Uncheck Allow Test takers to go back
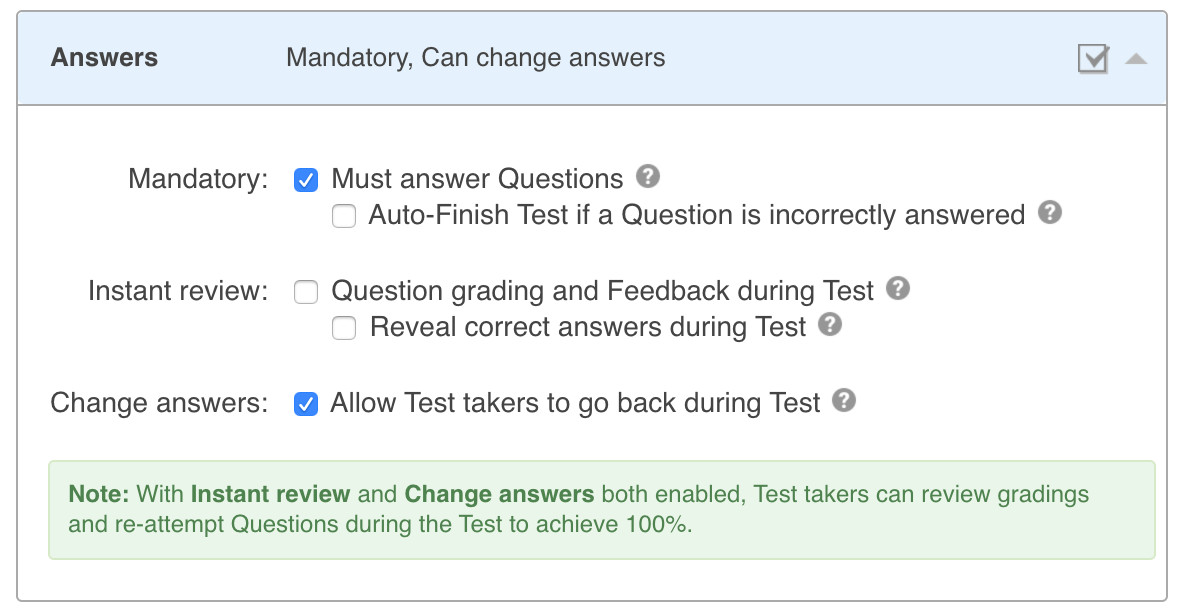1182x614 pixels. (306, 404)
